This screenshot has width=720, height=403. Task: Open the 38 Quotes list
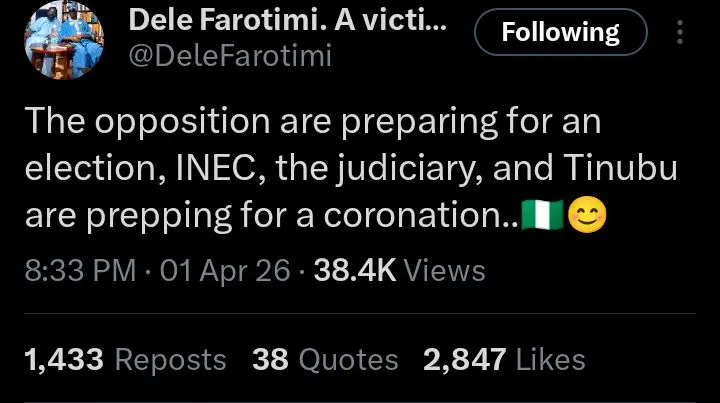click(x=326, y=359)
